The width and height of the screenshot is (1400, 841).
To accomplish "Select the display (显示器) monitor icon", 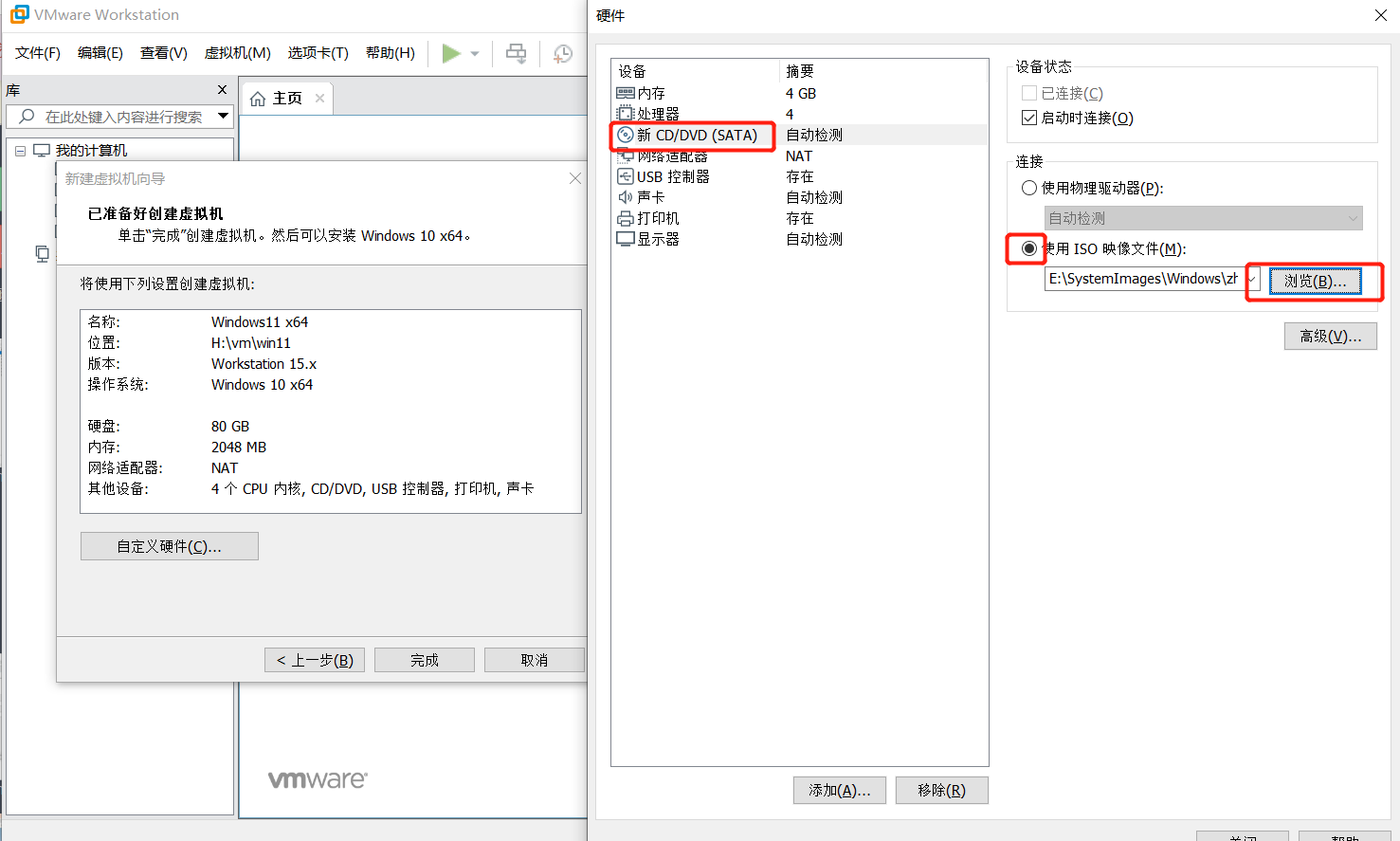I will tap(626, 239).
